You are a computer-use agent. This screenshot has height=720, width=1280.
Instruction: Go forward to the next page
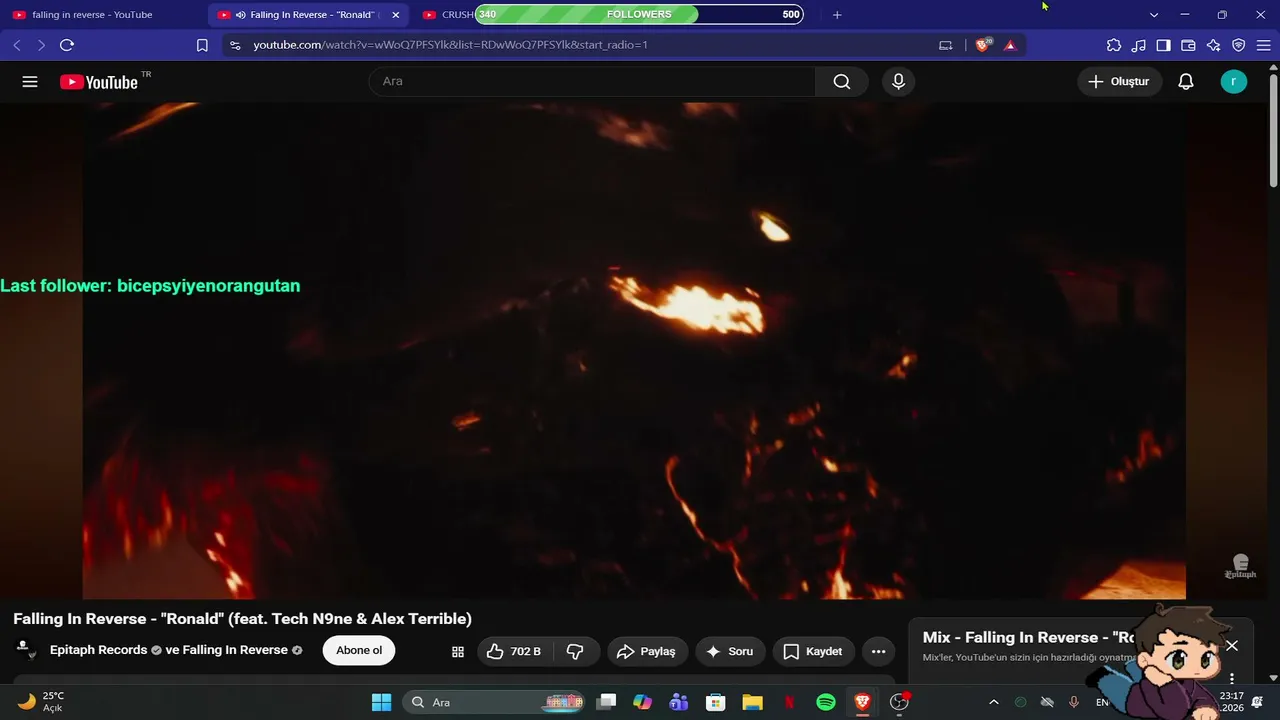coord(41,45)
